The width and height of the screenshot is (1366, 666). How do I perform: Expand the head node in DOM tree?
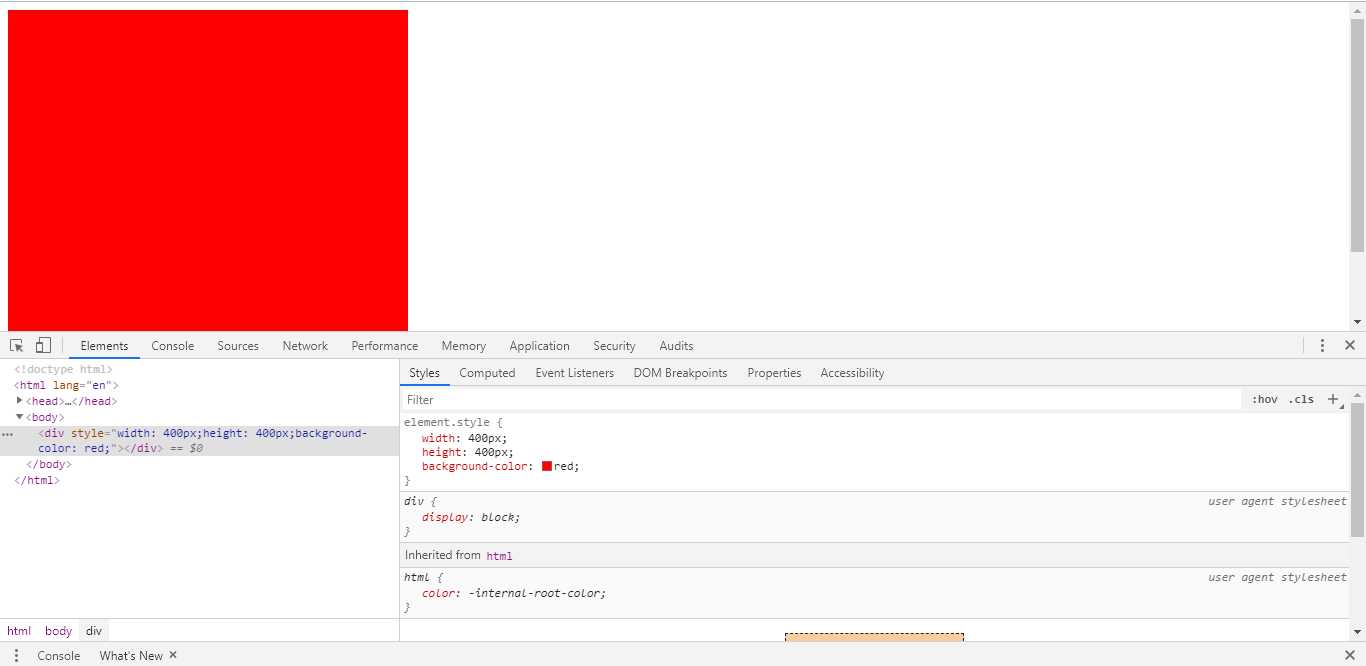click(19, 400)
